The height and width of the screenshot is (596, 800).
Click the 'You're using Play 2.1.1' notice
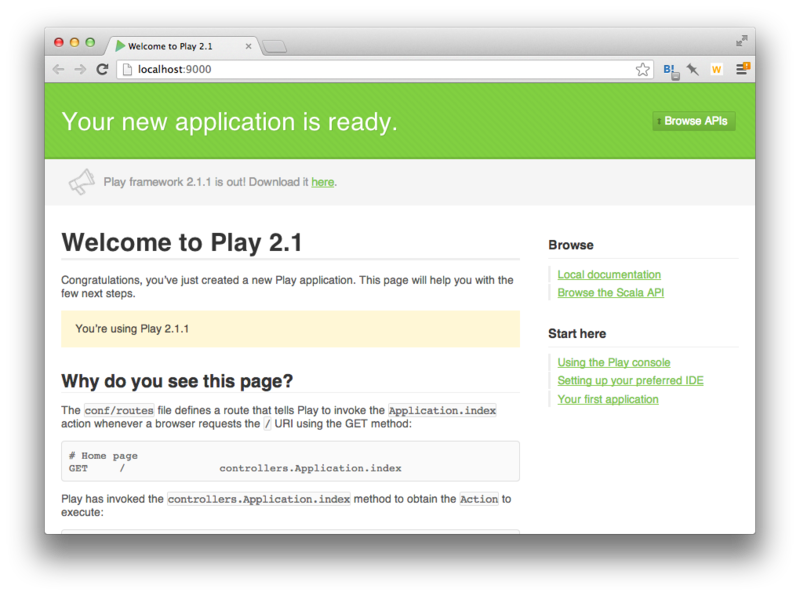(x=290, y=329)
